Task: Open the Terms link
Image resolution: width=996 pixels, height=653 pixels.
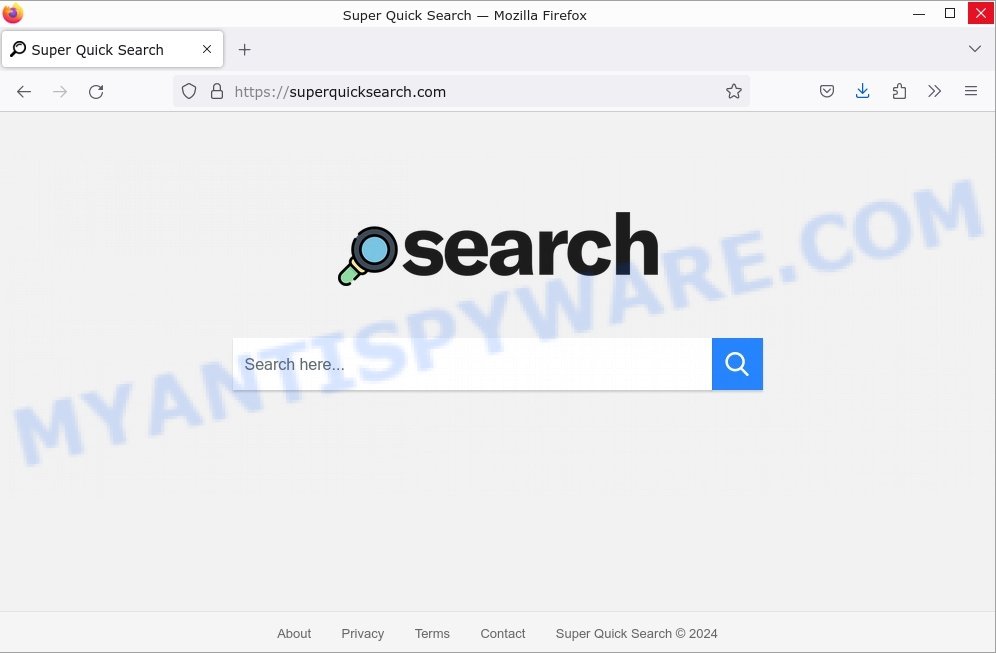Action: [x=432, y=633]
